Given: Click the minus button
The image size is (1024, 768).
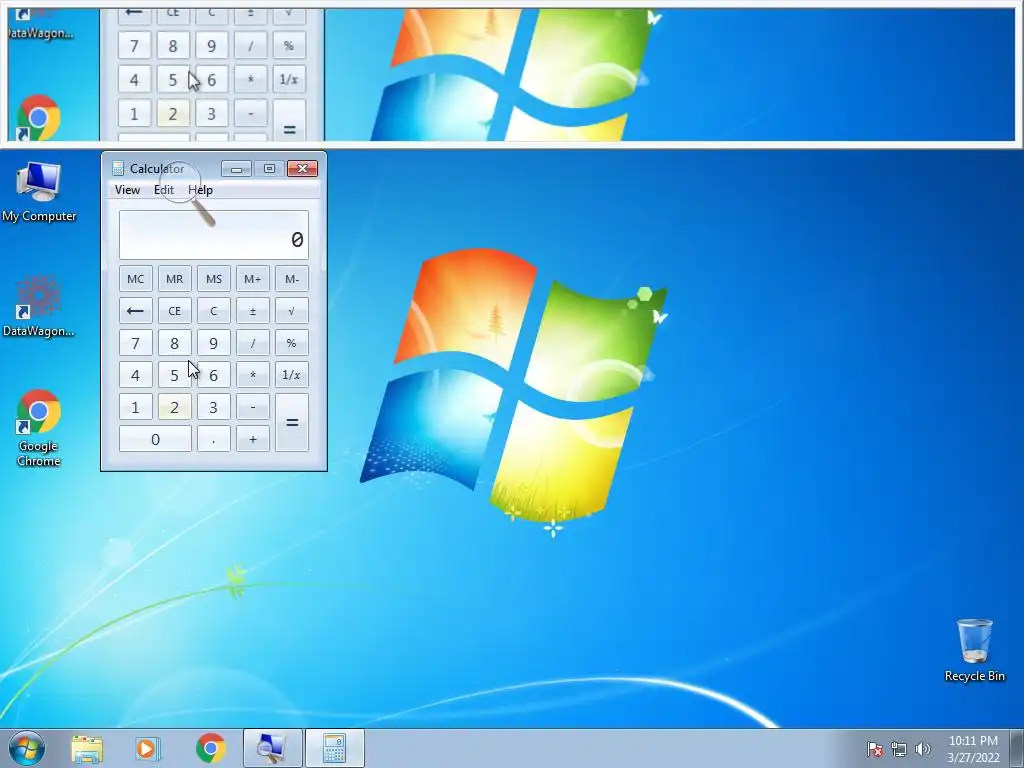Looking at the screenshot, I should [x=253, y=407].
